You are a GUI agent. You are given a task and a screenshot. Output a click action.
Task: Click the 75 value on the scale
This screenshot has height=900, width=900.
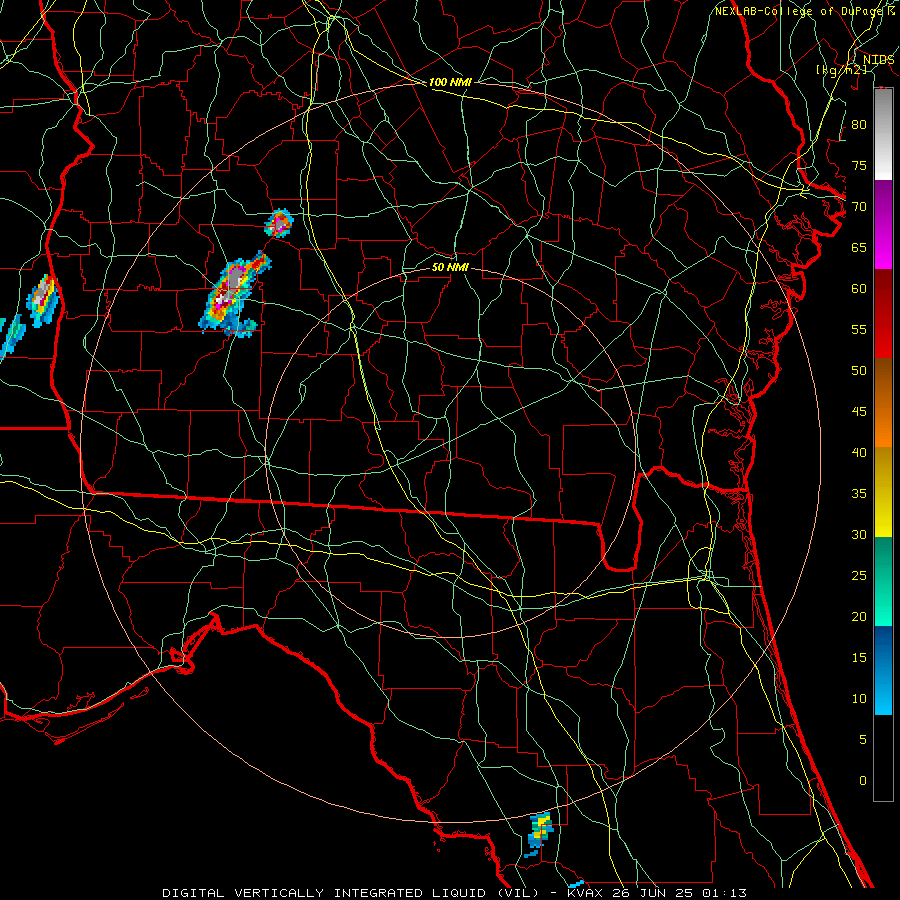(x=859, y=166)
